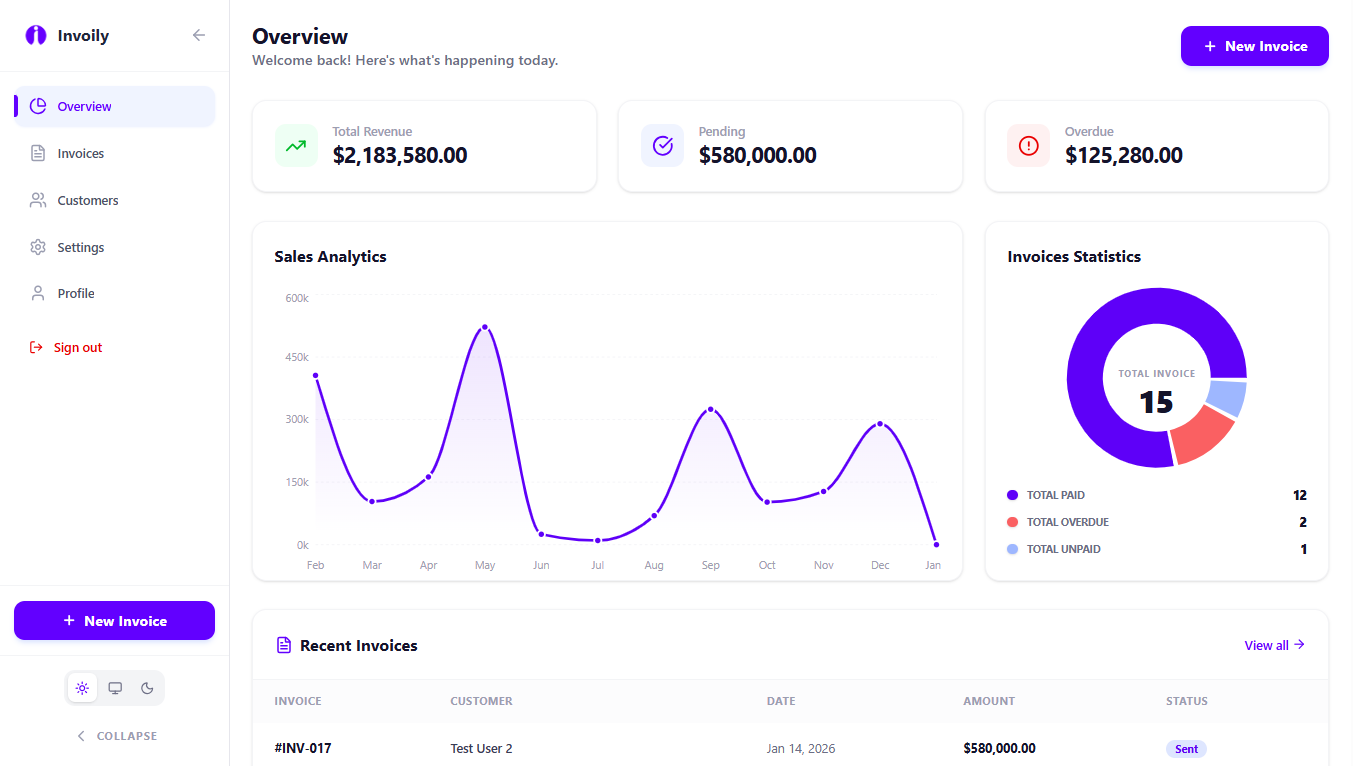Switch to light theme mode
This screenshot has height=766, width=1353.
point(82,688)
